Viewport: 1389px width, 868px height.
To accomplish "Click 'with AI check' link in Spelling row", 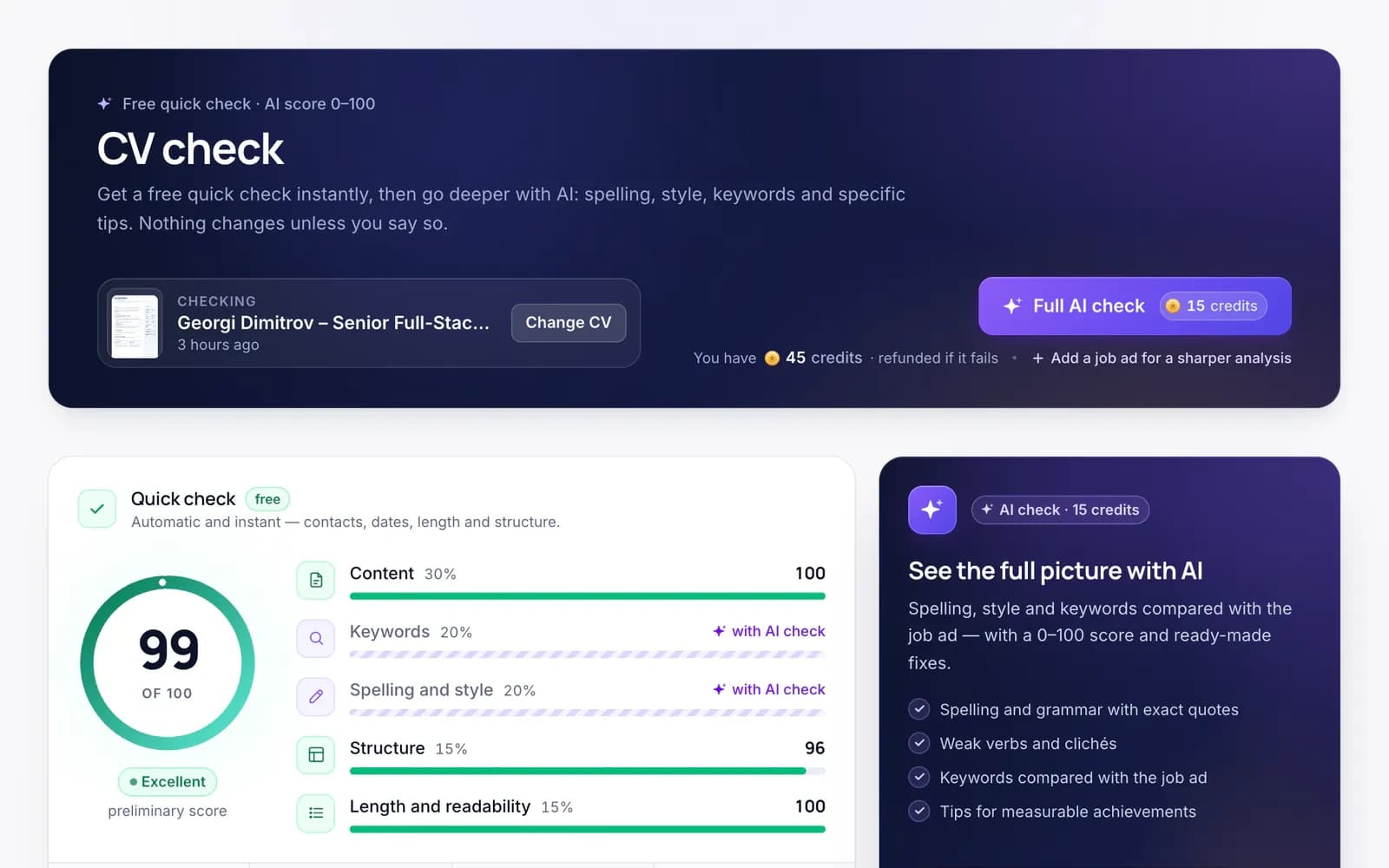I will [x=769, y=689].
